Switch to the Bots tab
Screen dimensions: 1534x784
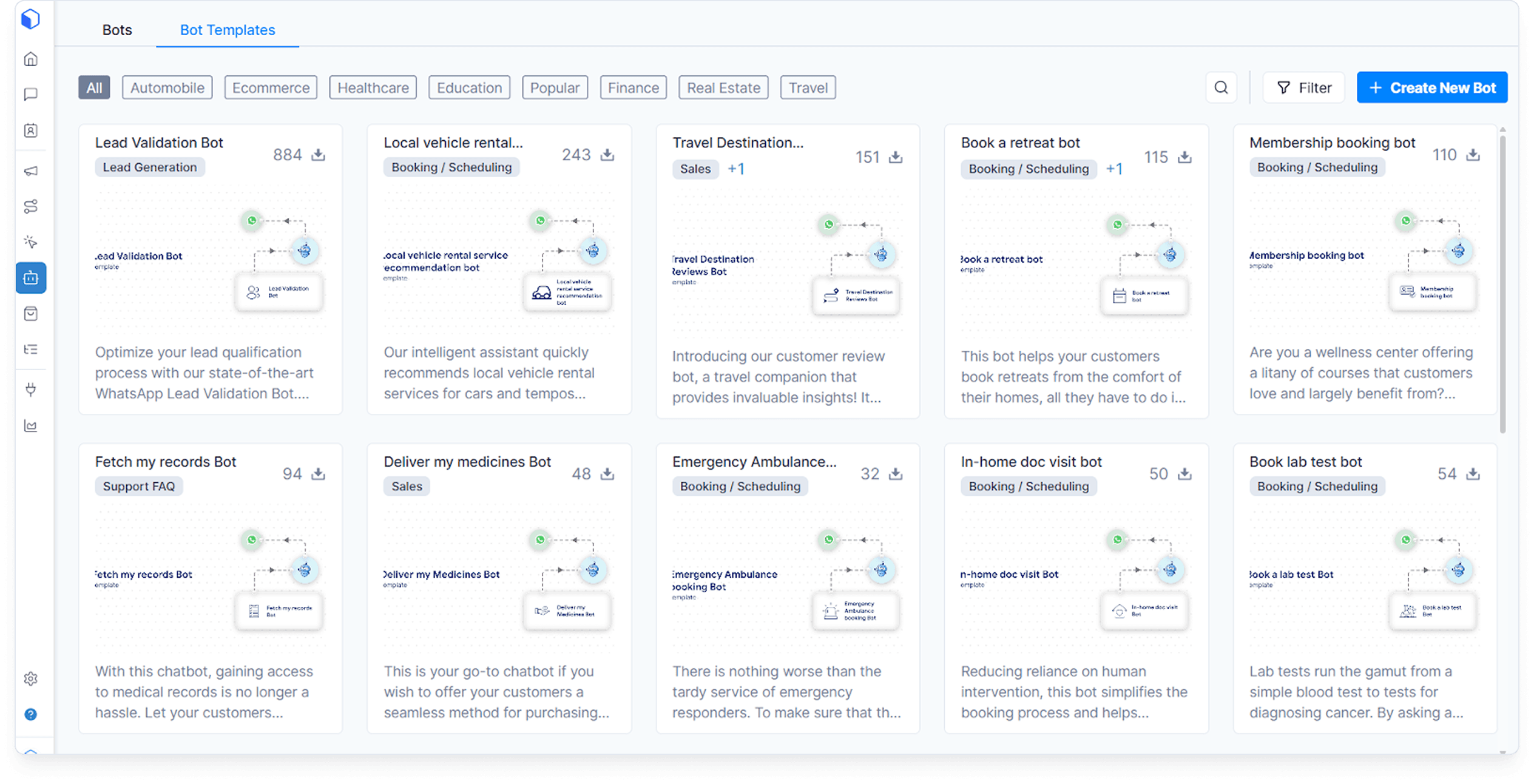(x=117, y=29)
